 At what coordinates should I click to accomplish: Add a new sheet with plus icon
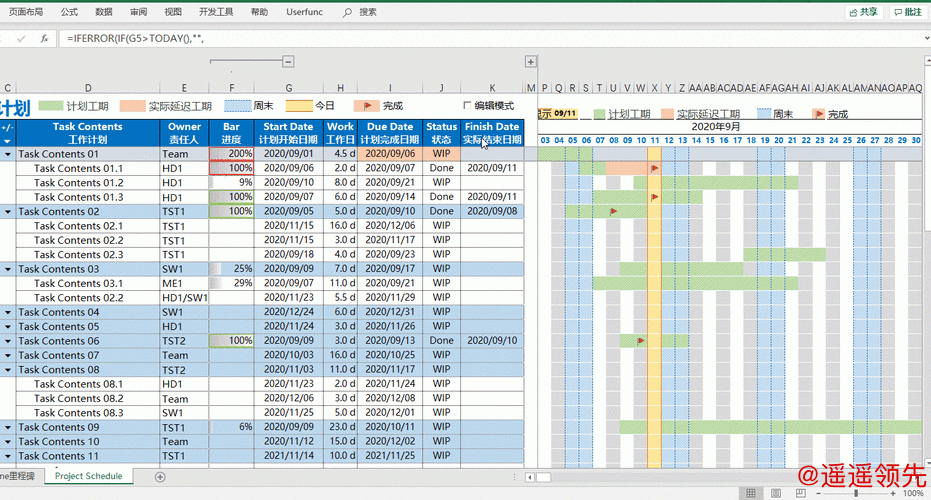160,477
